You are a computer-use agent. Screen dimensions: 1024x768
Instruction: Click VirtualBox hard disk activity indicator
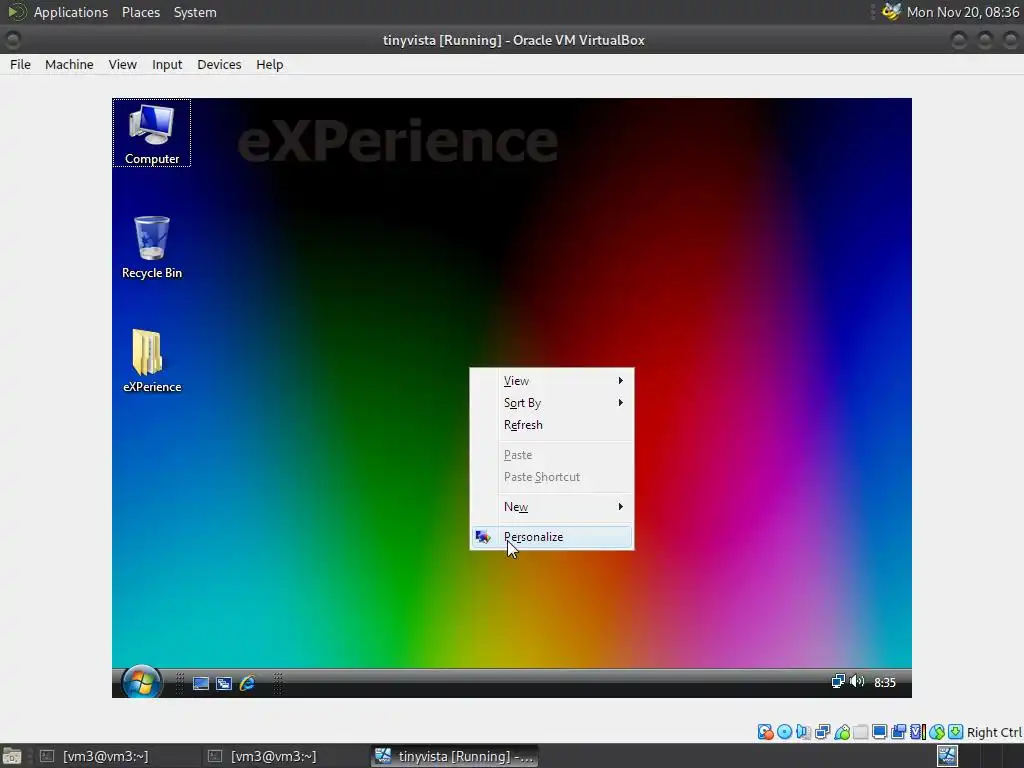[x=765, y=732]
